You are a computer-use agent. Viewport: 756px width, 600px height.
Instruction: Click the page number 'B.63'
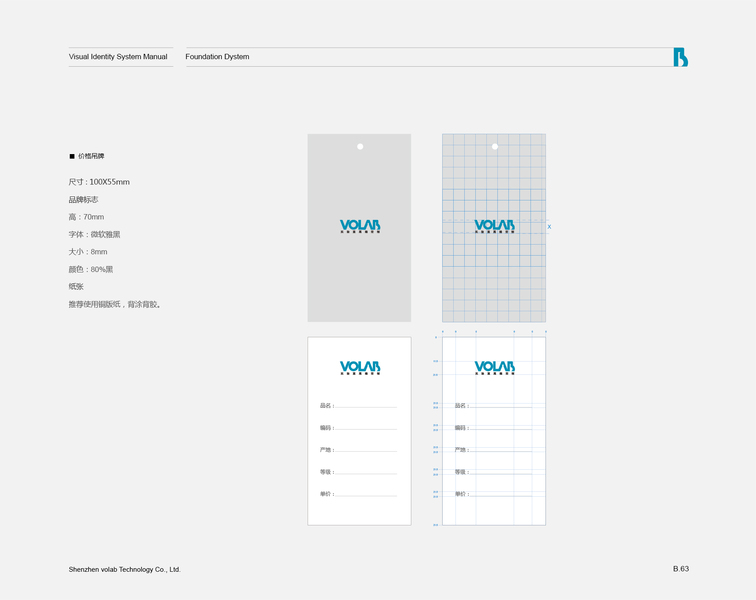[681, 569]
